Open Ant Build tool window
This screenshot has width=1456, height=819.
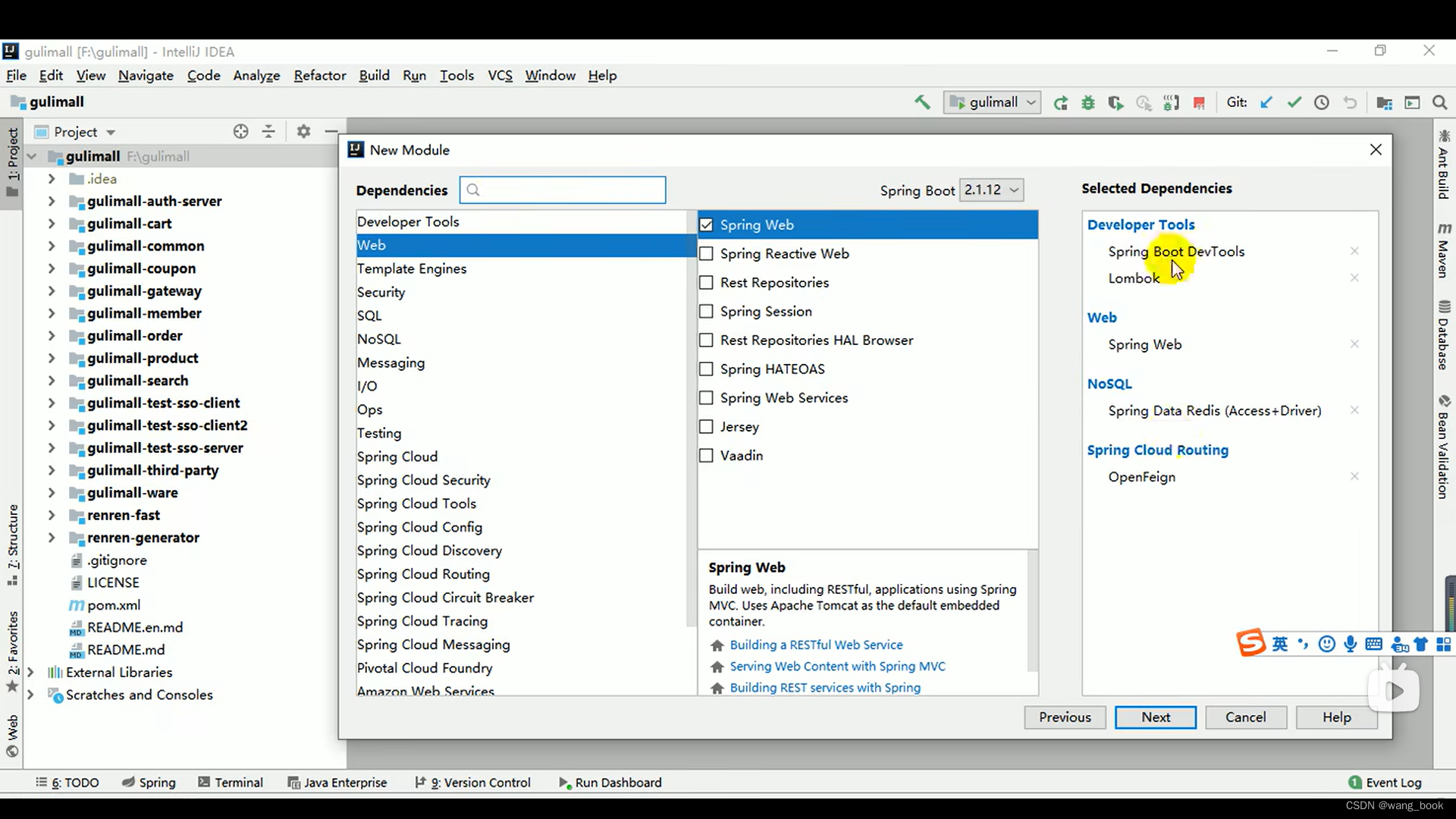point(1444,164)
